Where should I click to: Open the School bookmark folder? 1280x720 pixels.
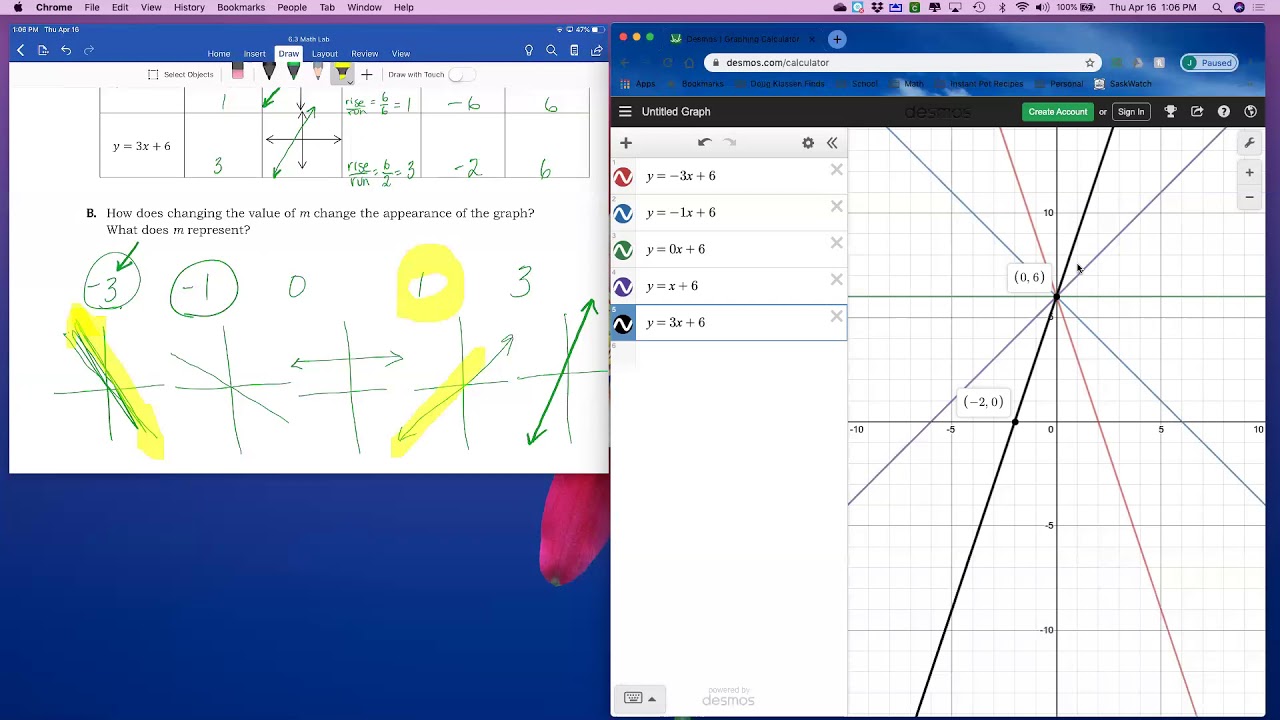pos(858,84)
